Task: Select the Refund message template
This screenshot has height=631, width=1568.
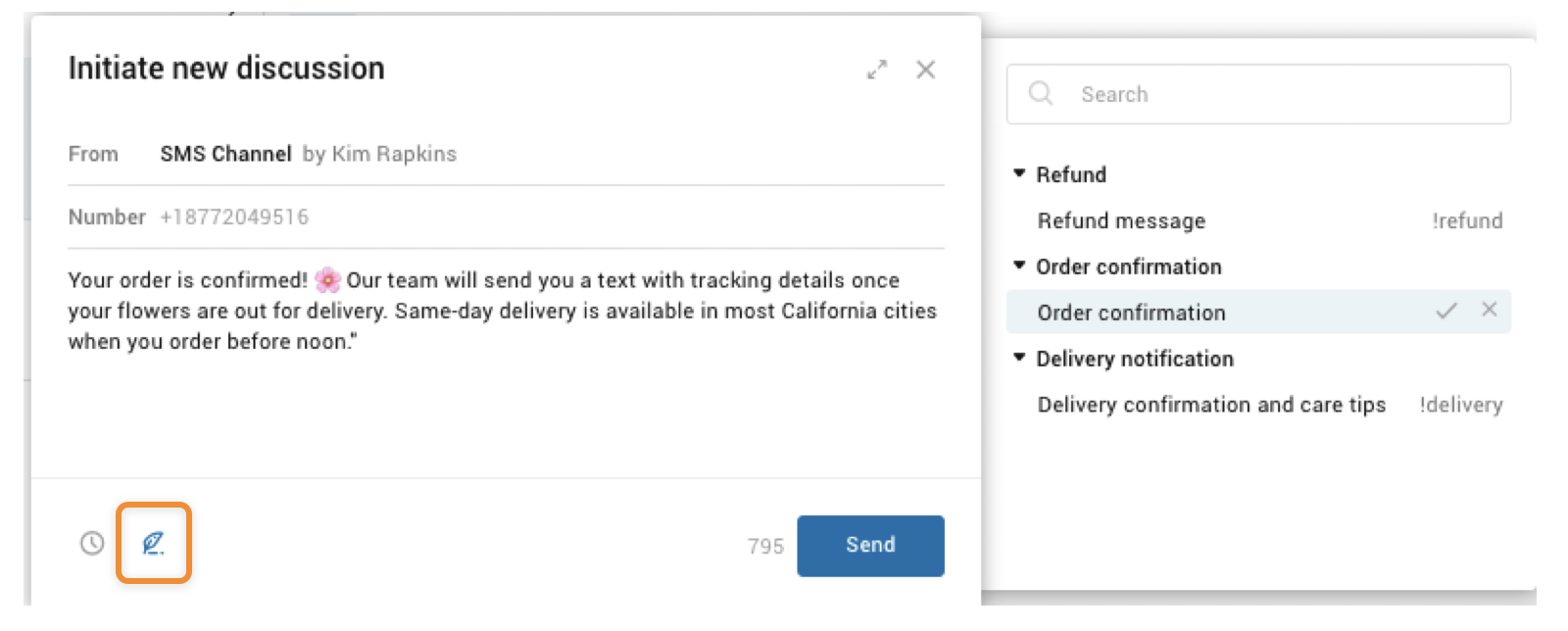Action: pyautogui.click(x=1121, y=220)
